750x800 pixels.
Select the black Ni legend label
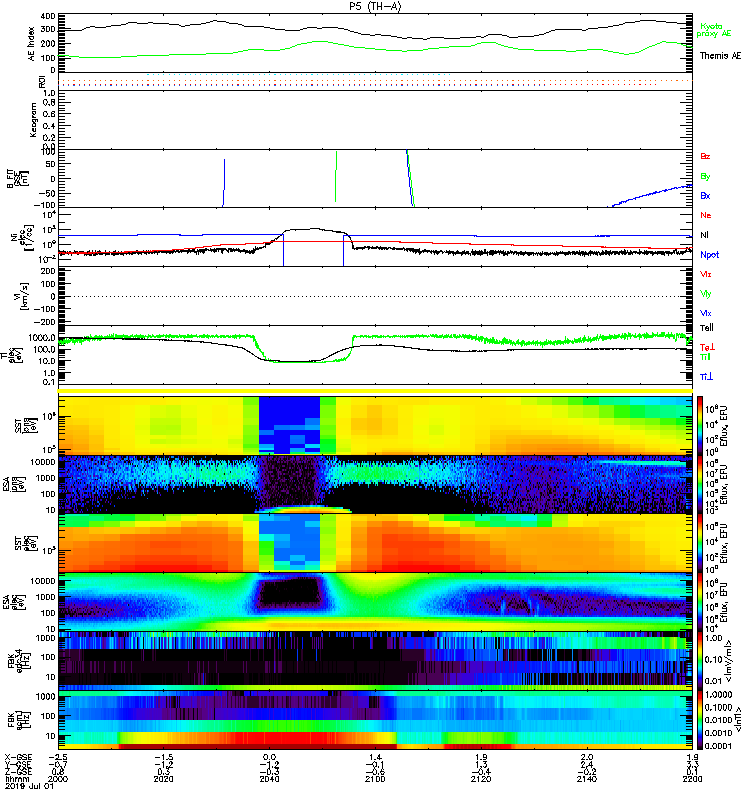coord(704,235)
